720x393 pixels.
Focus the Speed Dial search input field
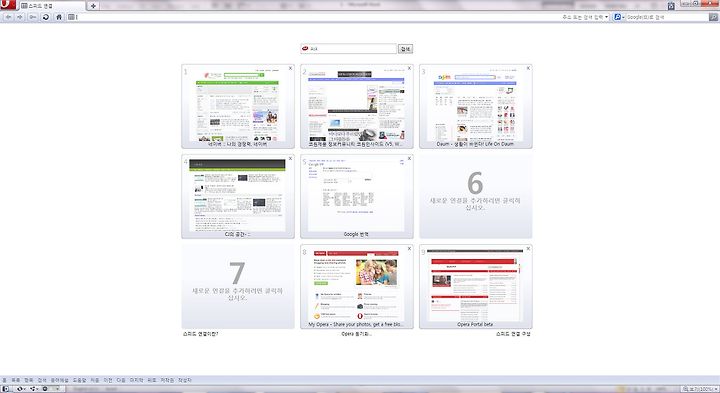pos(349,49)
